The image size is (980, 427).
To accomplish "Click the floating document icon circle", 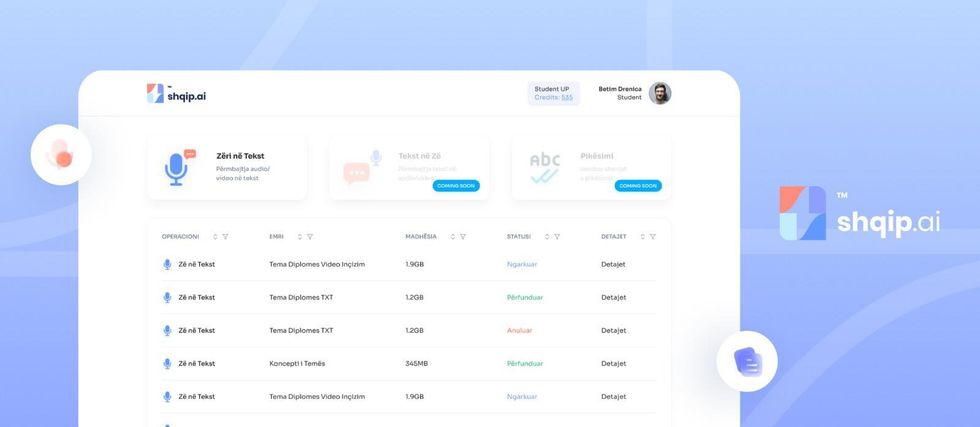I will pyautogui.click(x=747, y=360).
